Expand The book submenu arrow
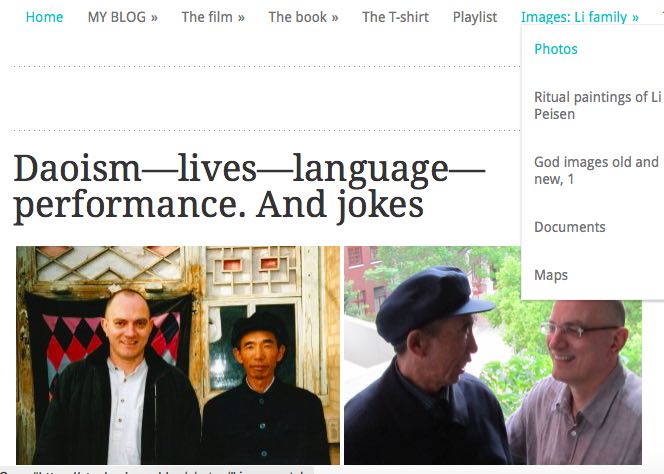The image size is (664, 474). pos(334,17)
